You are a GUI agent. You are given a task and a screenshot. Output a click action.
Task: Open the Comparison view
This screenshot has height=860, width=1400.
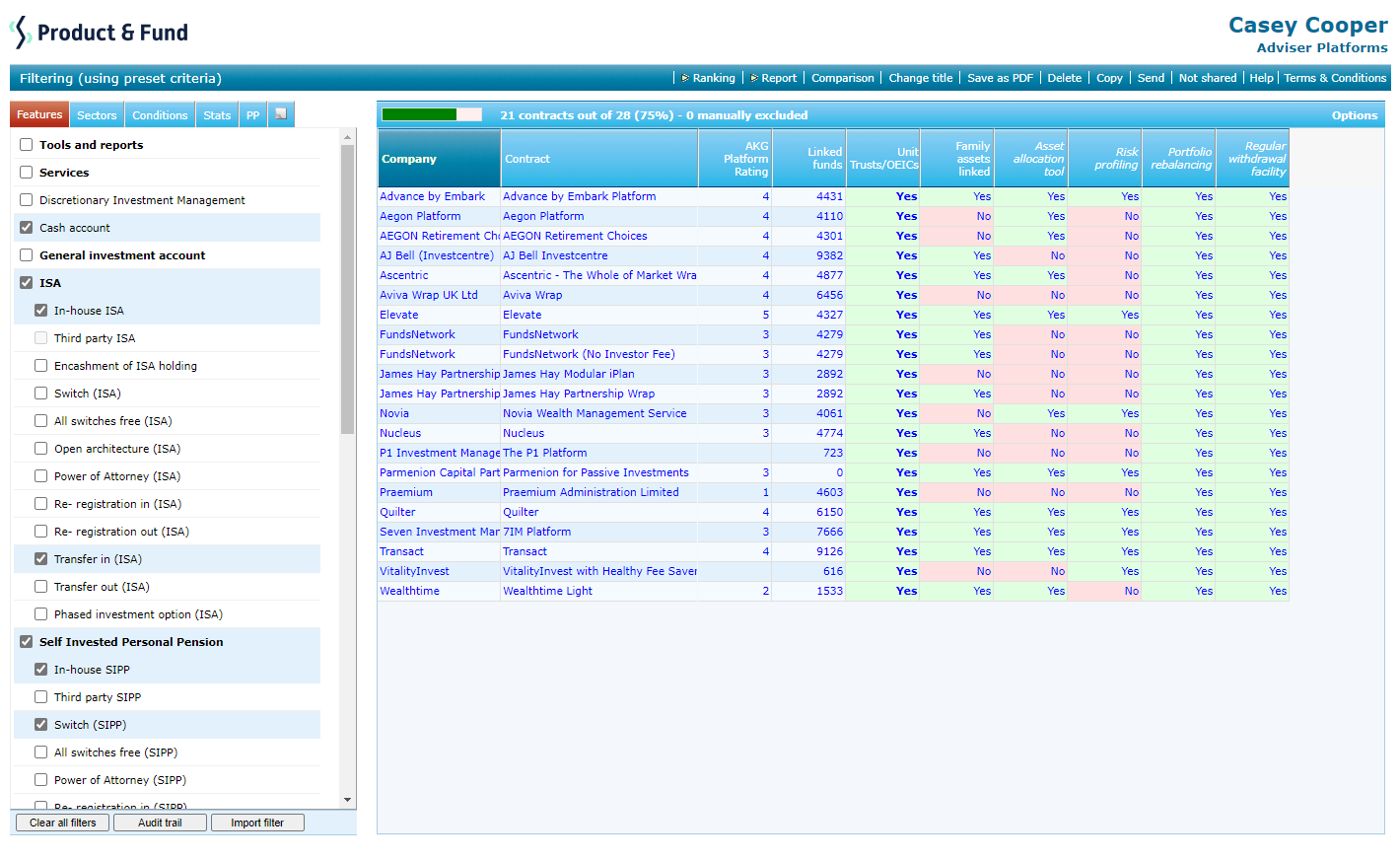click(x=843, y=78)
